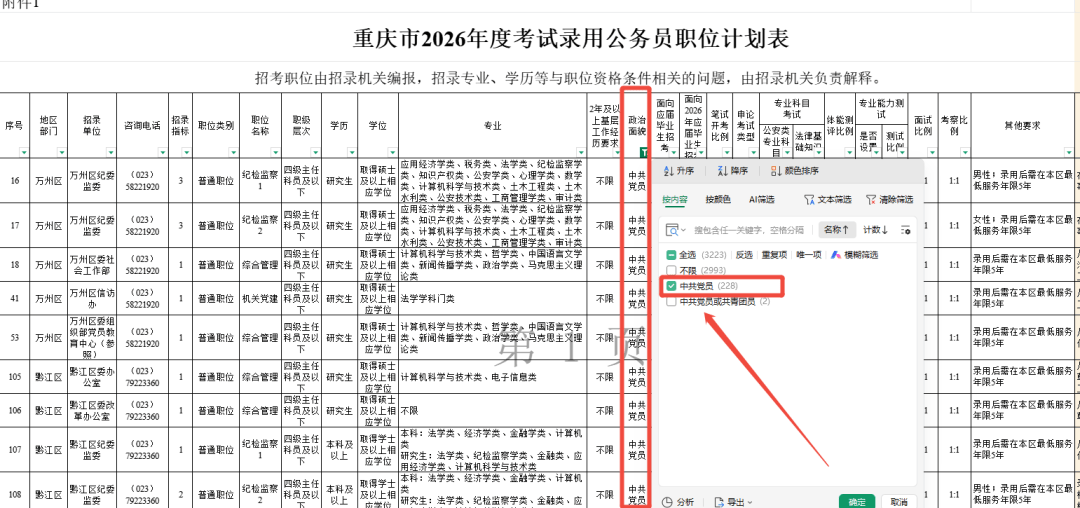Click the 分析 analysis icon
Image resolution: width=1080 pixels, height=508 pixels.
click(679, 502)
